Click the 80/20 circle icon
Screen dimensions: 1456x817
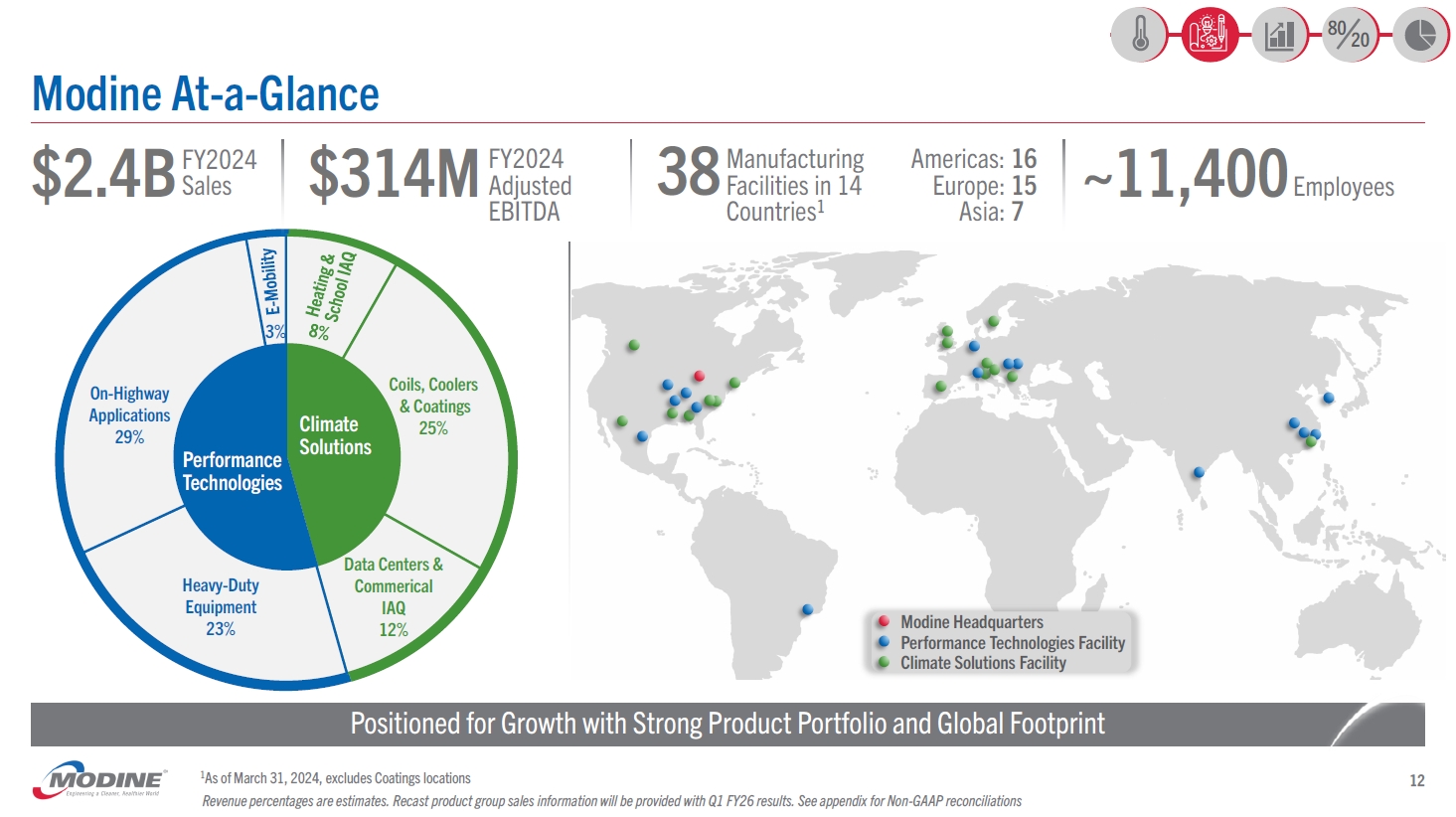tap(1350, 35)
